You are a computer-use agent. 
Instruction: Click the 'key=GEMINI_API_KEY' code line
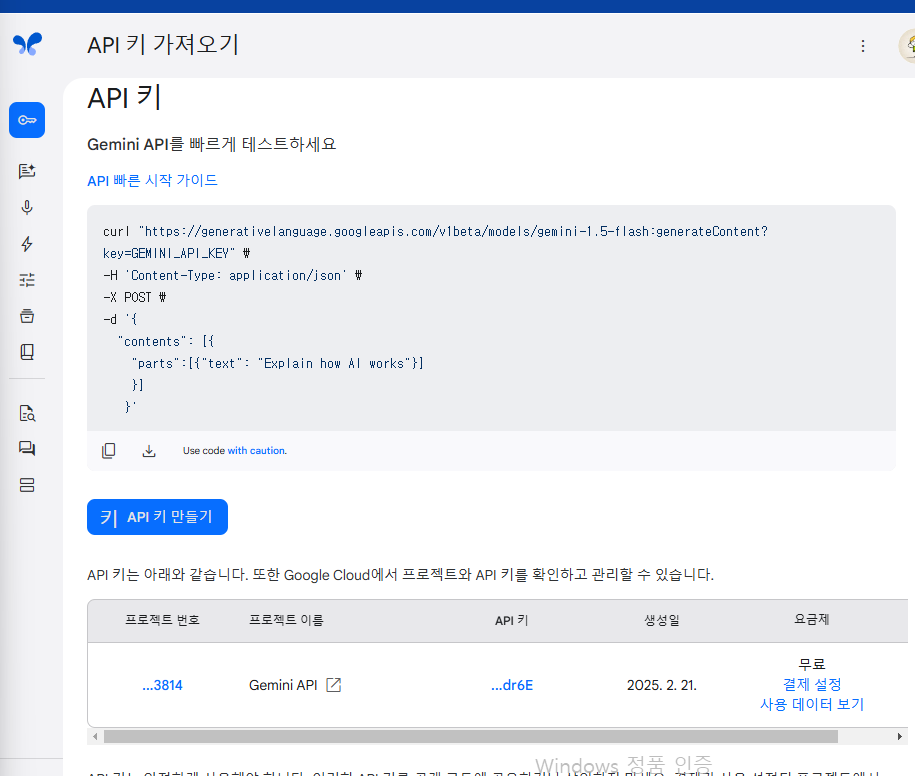176,253
